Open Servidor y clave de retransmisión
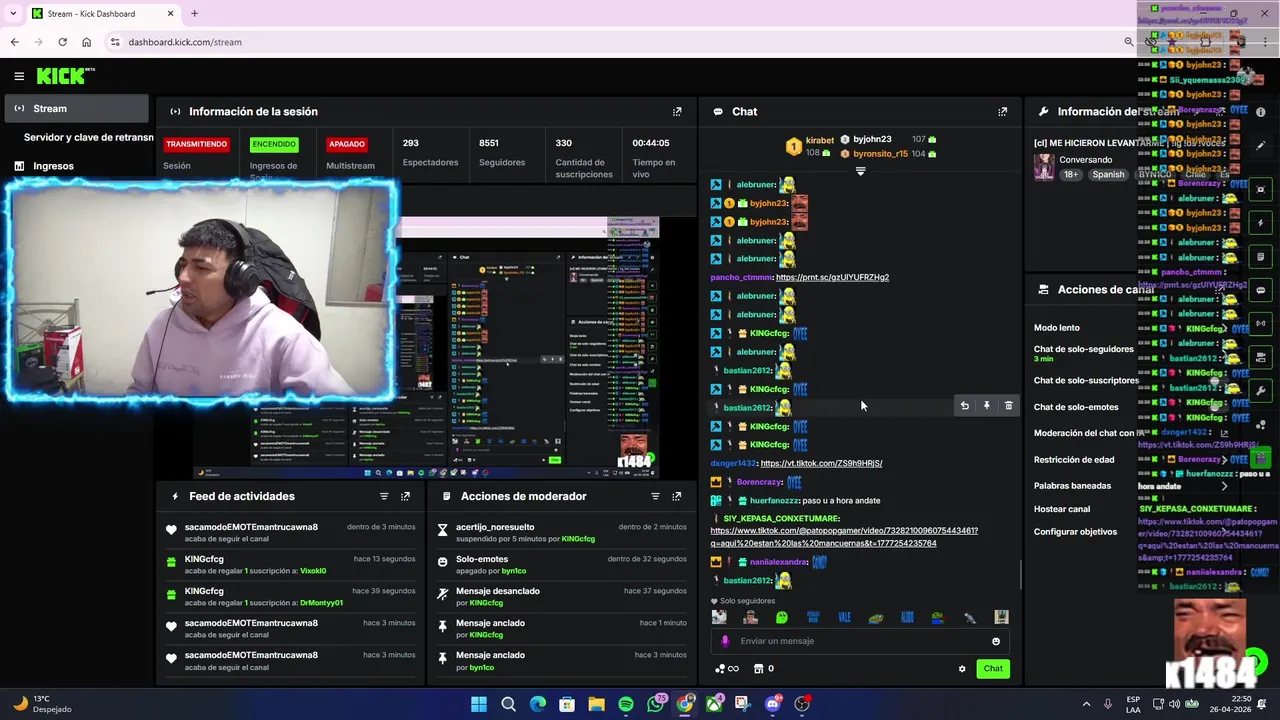Screen dimensions: 1280x720 click(88, 137)
